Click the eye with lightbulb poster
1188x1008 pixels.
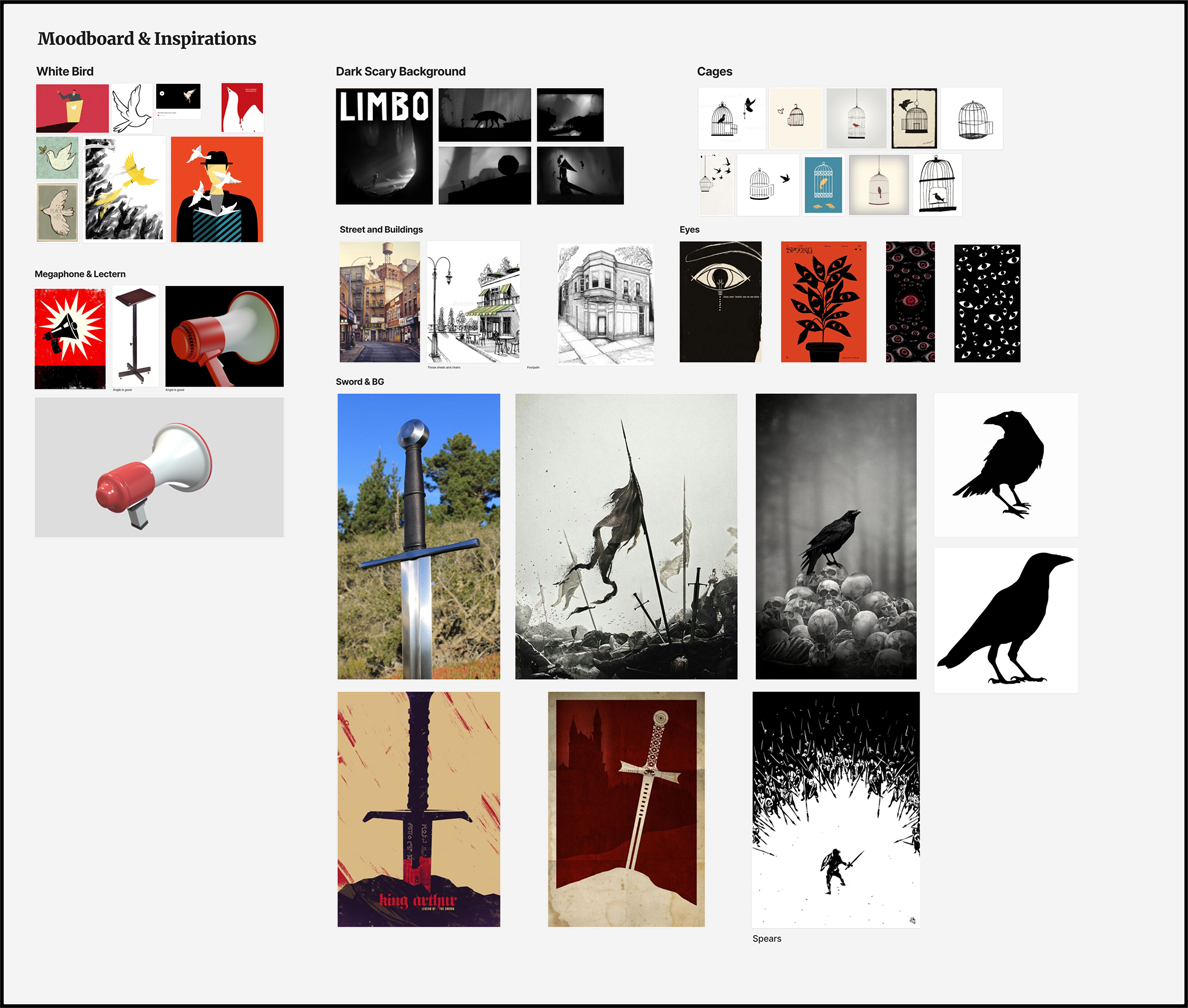coord(721,302)
